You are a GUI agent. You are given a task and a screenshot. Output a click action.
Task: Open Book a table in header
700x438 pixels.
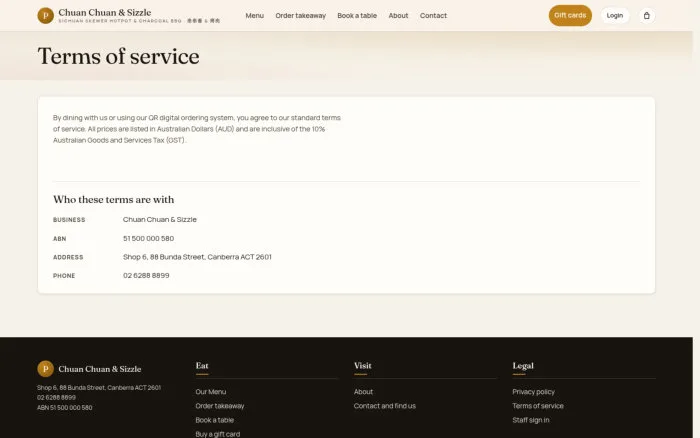(357, 16)
